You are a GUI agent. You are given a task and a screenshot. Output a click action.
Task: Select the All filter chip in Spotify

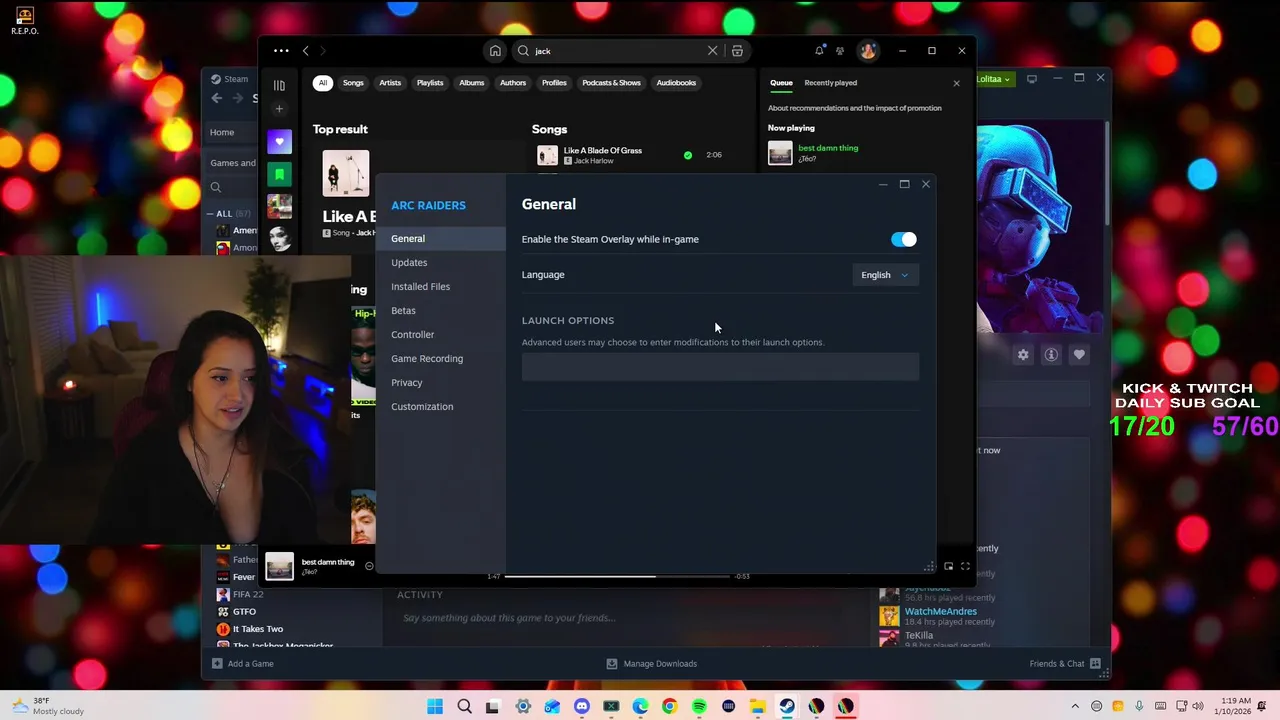pyautogui.click(x=323, y=83)
